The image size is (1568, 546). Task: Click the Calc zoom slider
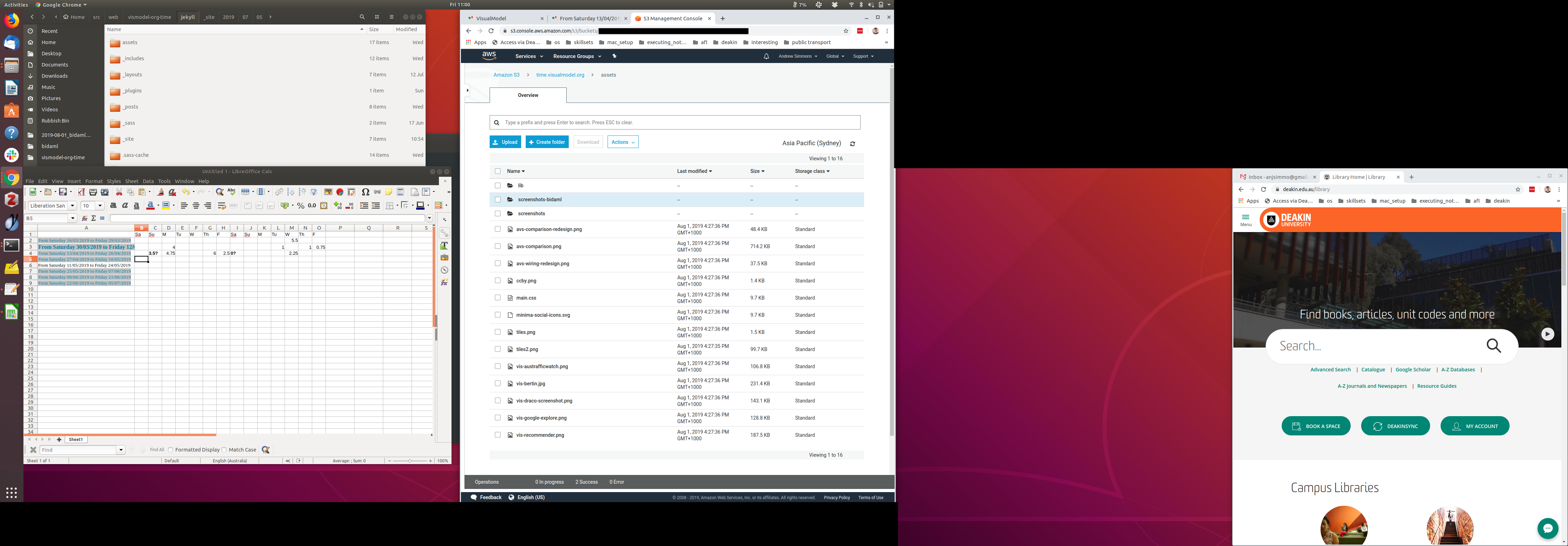click(409, 461)
